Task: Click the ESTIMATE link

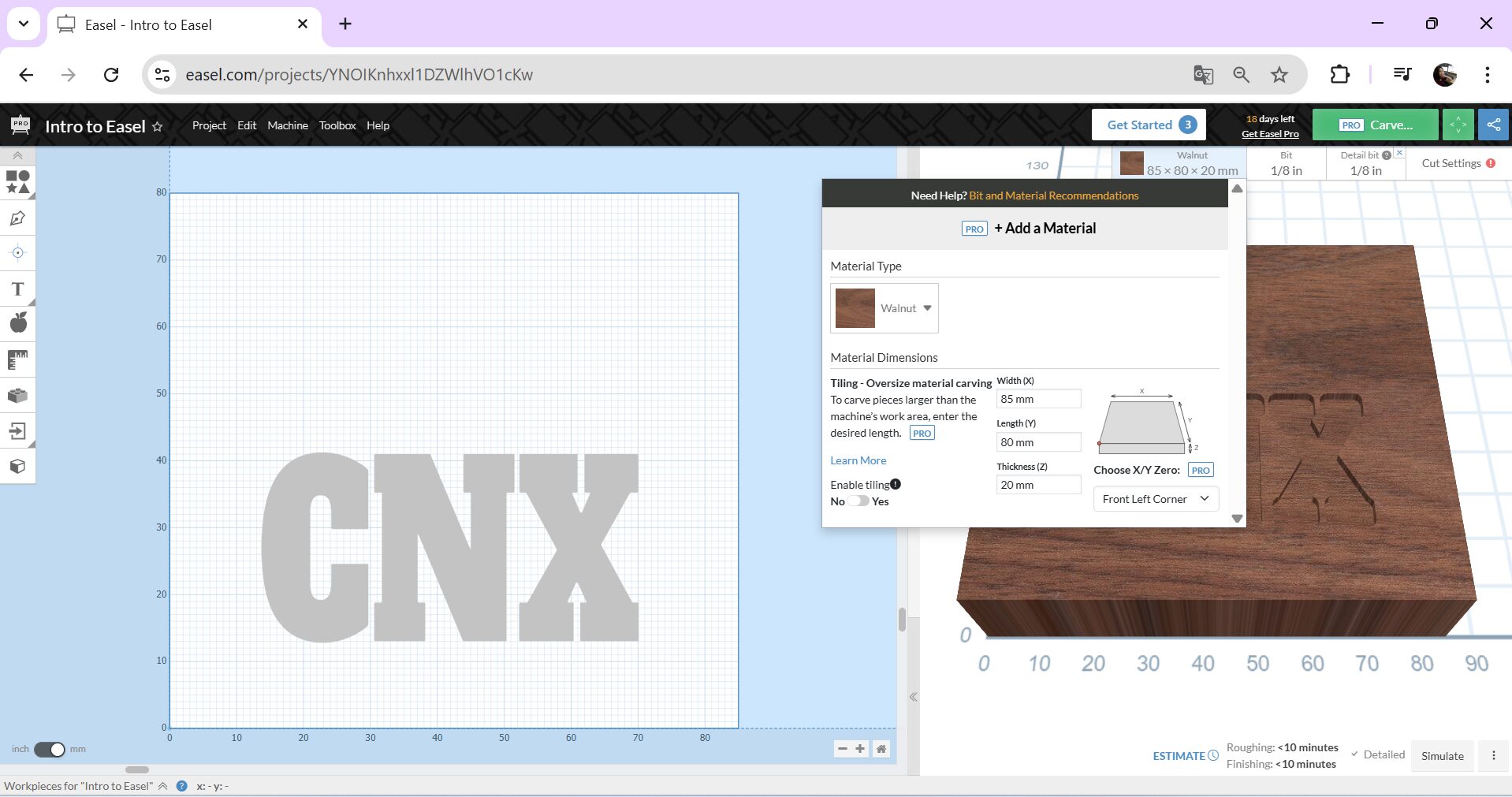Action: pyautogui.click(x=1185, y=755)
